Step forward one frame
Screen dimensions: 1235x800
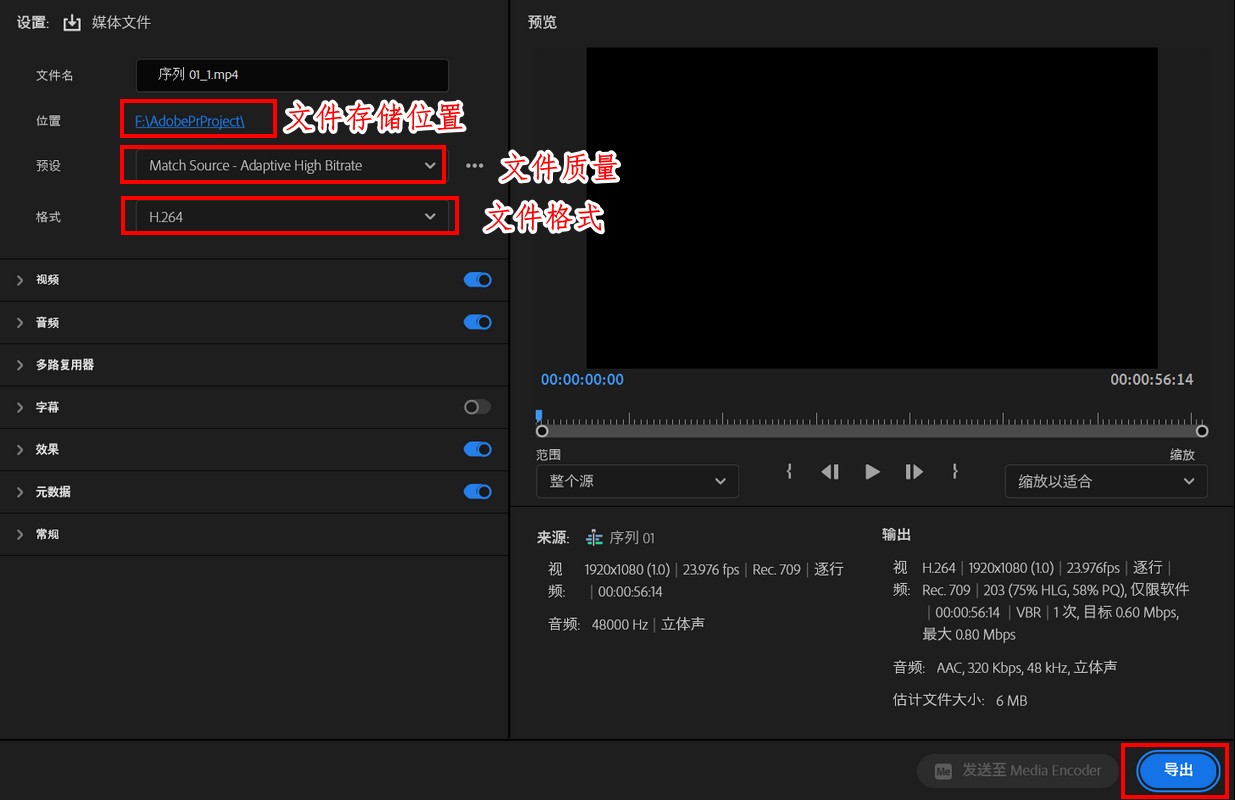pyautogui.click(x=914, y=471)
